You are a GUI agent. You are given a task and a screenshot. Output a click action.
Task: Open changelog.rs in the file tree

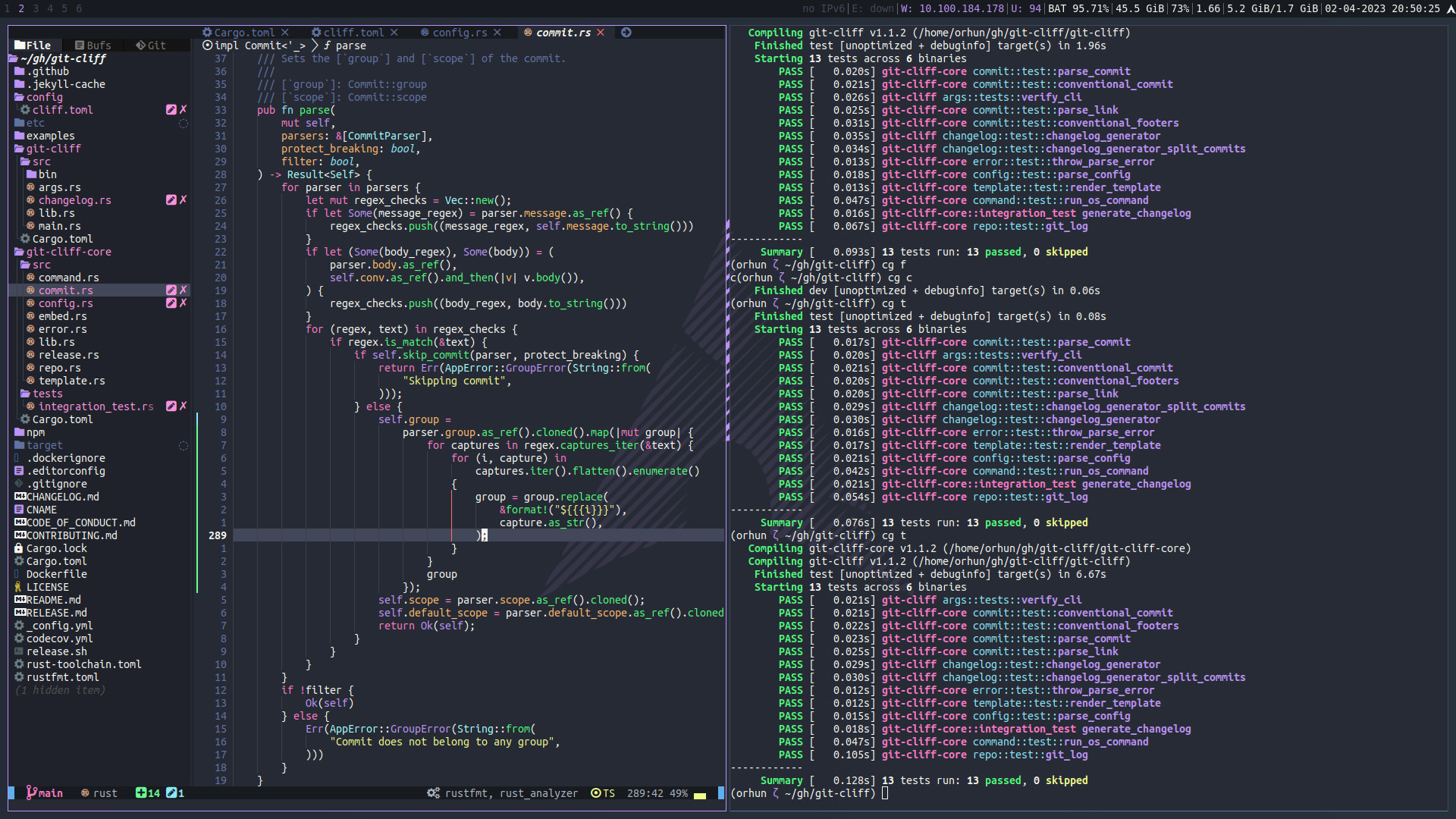pos(74,200)
